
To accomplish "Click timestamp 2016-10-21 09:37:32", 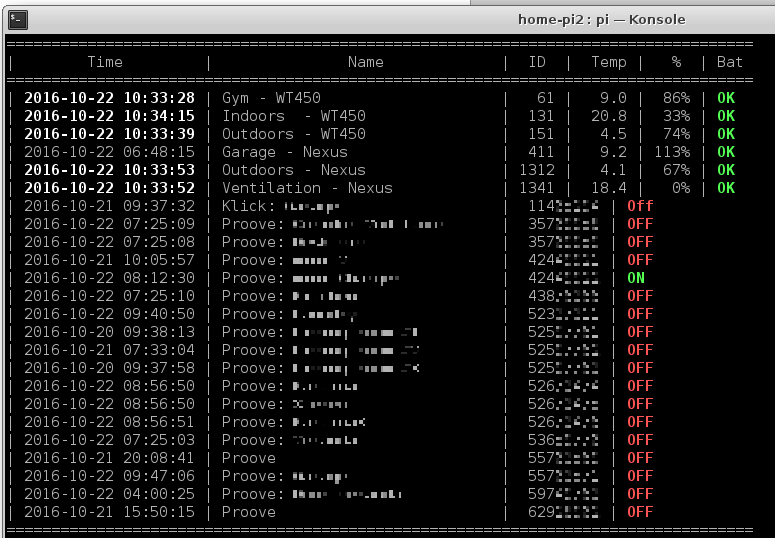I will (x=109, y=206).
